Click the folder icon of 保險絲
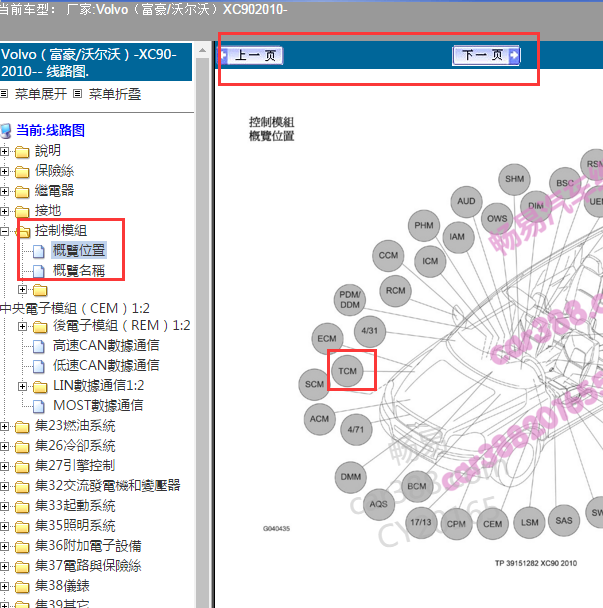Screen dimensions: 603x608 22,172
